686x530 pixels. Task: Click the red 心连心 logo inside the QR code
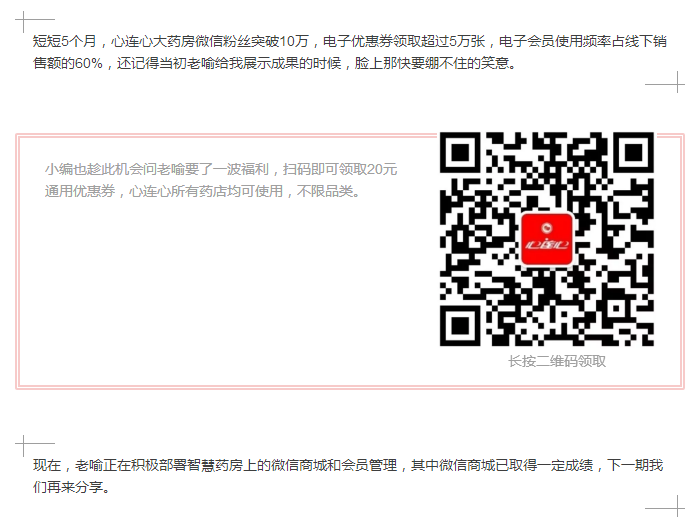[x=547, y=239]
